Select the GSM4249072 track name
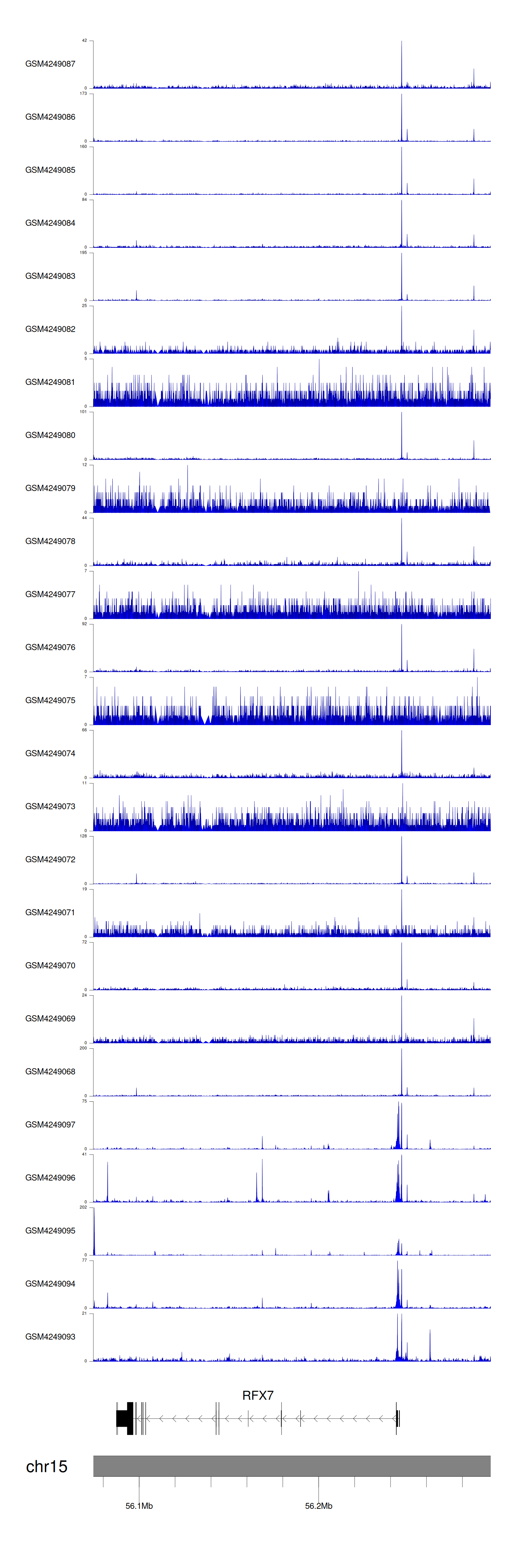517x1568 pixels. point(50,859)
